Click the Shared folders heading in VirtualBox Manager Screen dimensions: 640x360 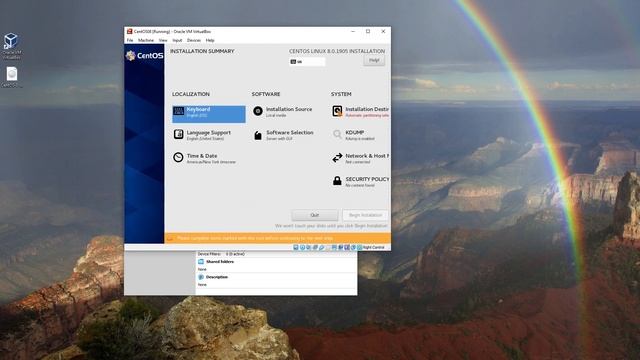point(220,262)
